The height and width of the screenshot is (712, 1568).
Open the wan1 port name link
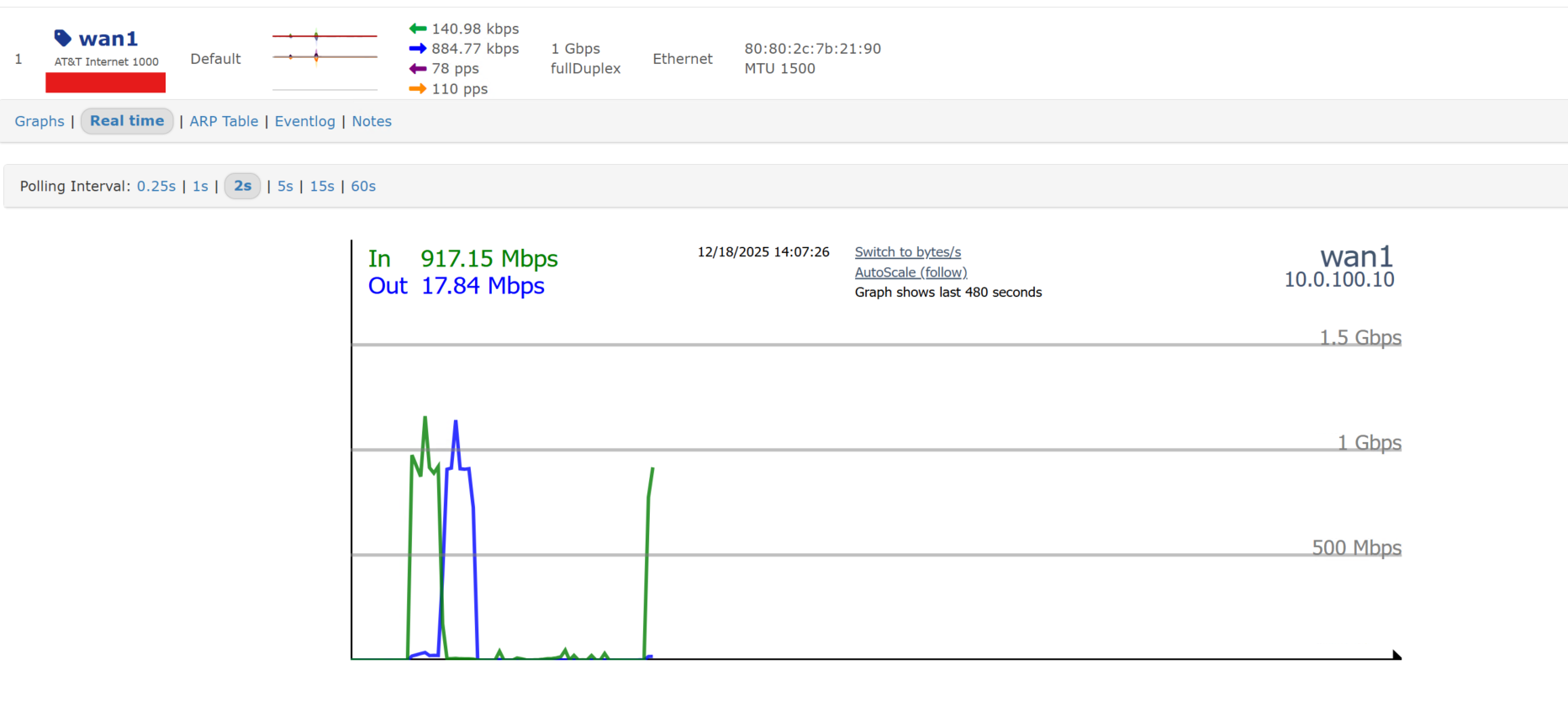pyautogui.click(x=108, y=39)
